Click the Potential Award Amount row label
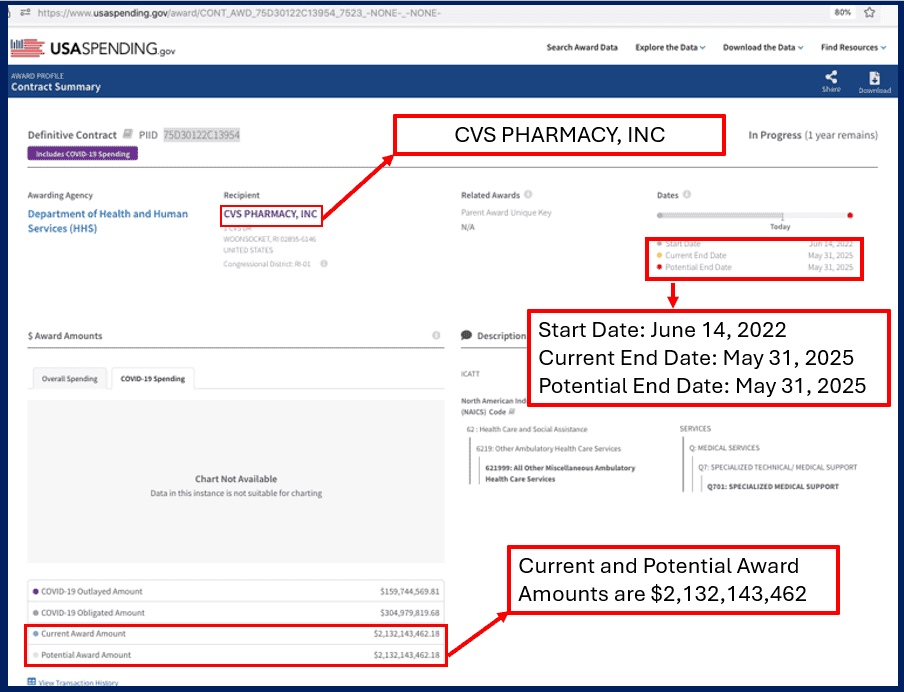 click(86, 655)
